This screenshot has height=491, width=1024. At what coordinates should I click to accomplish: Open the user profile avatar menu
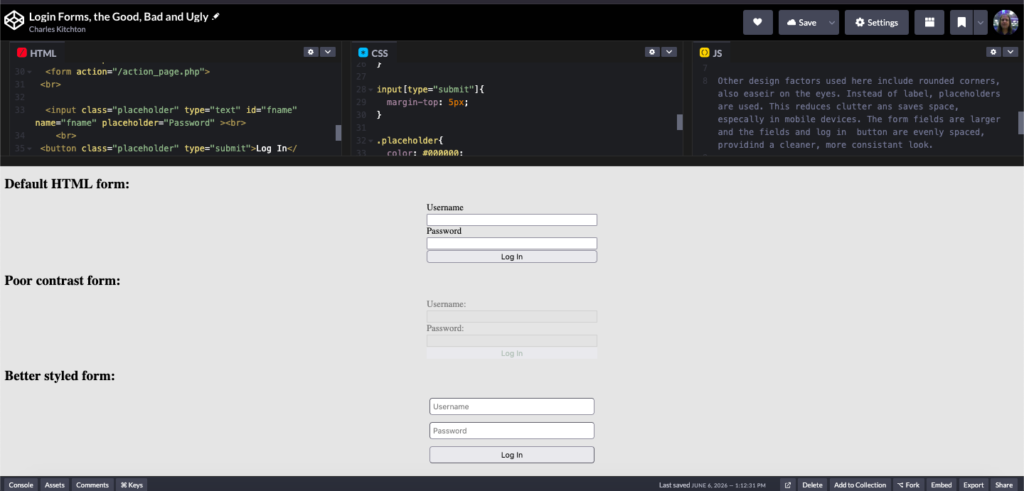(x=1006, y=22)
